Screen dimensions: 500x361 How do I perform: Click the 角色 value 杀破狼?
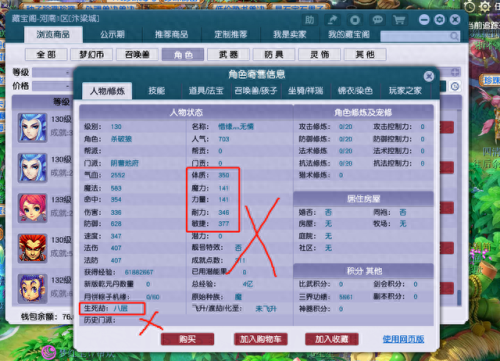point(121,139)
